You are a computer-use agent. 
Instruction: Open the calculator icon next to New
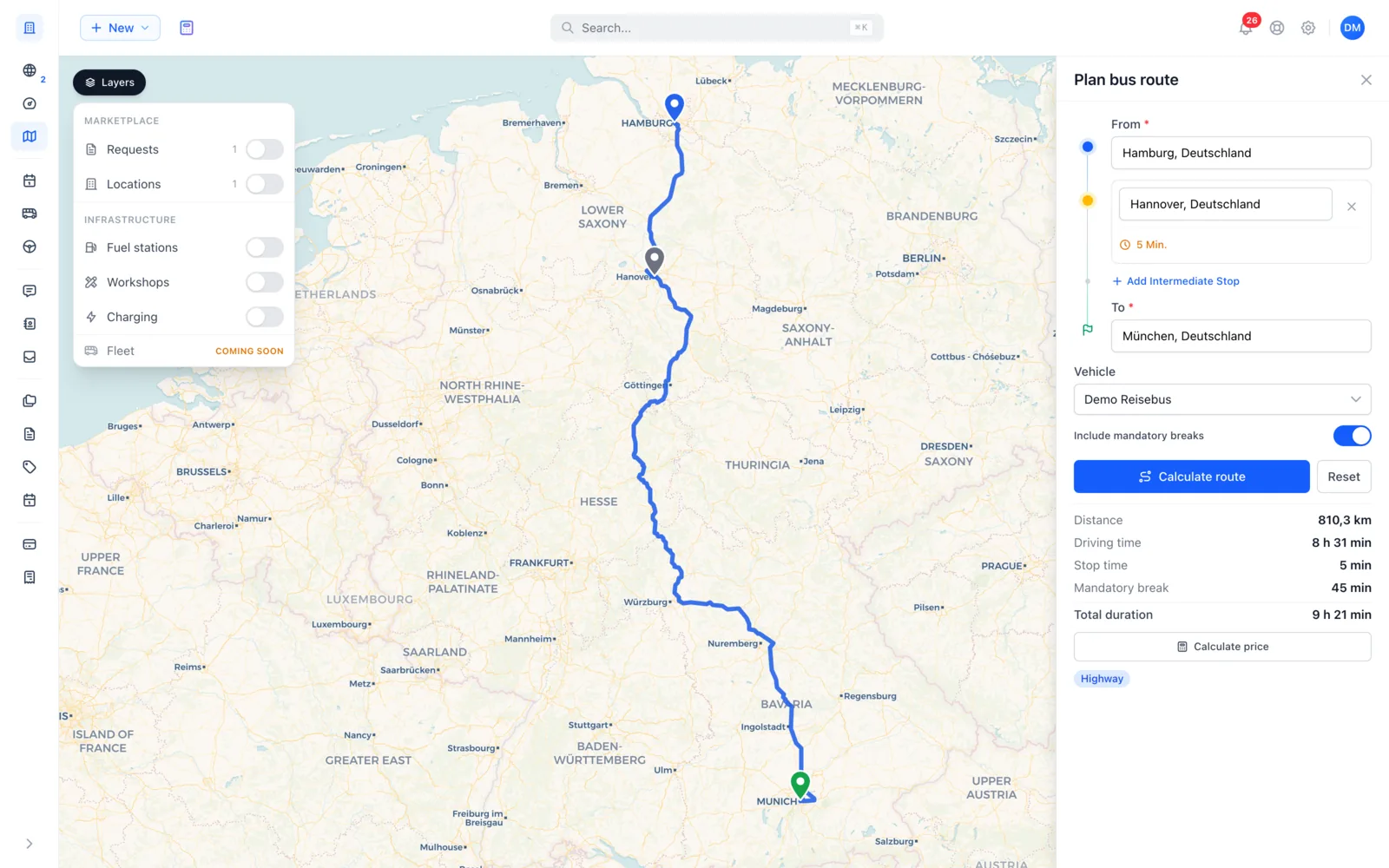[187, 28]
